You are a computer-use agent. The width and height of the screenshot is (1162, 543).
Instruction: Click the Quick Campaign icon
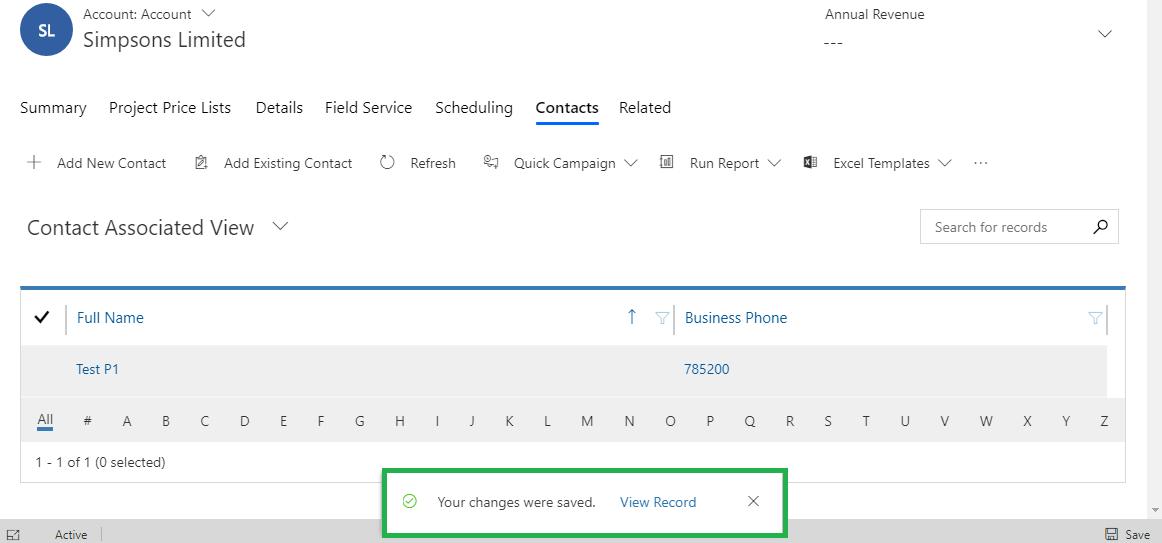(490, 163)
